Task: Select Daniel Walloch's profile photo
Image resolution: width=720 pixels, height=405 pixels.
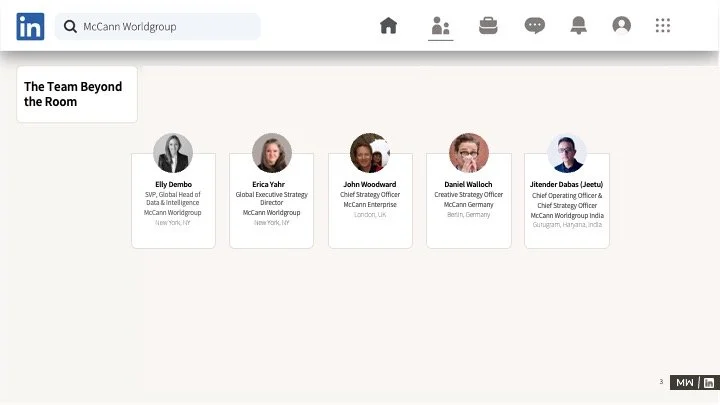Action: 469,153
